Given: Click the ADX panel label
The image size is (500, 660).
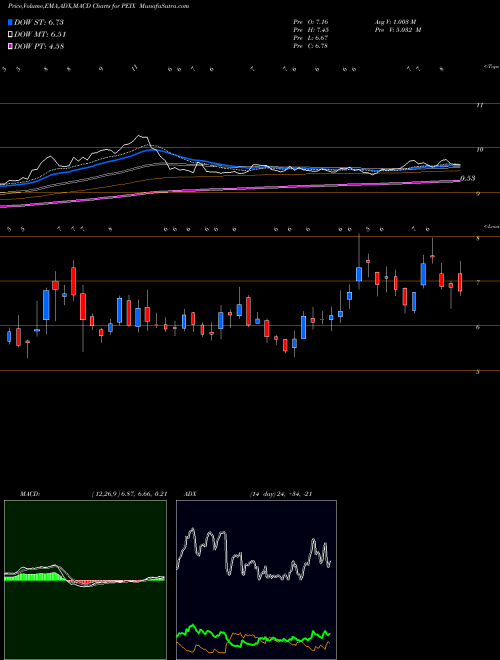Looking at the screenshot, I should 190,494.
